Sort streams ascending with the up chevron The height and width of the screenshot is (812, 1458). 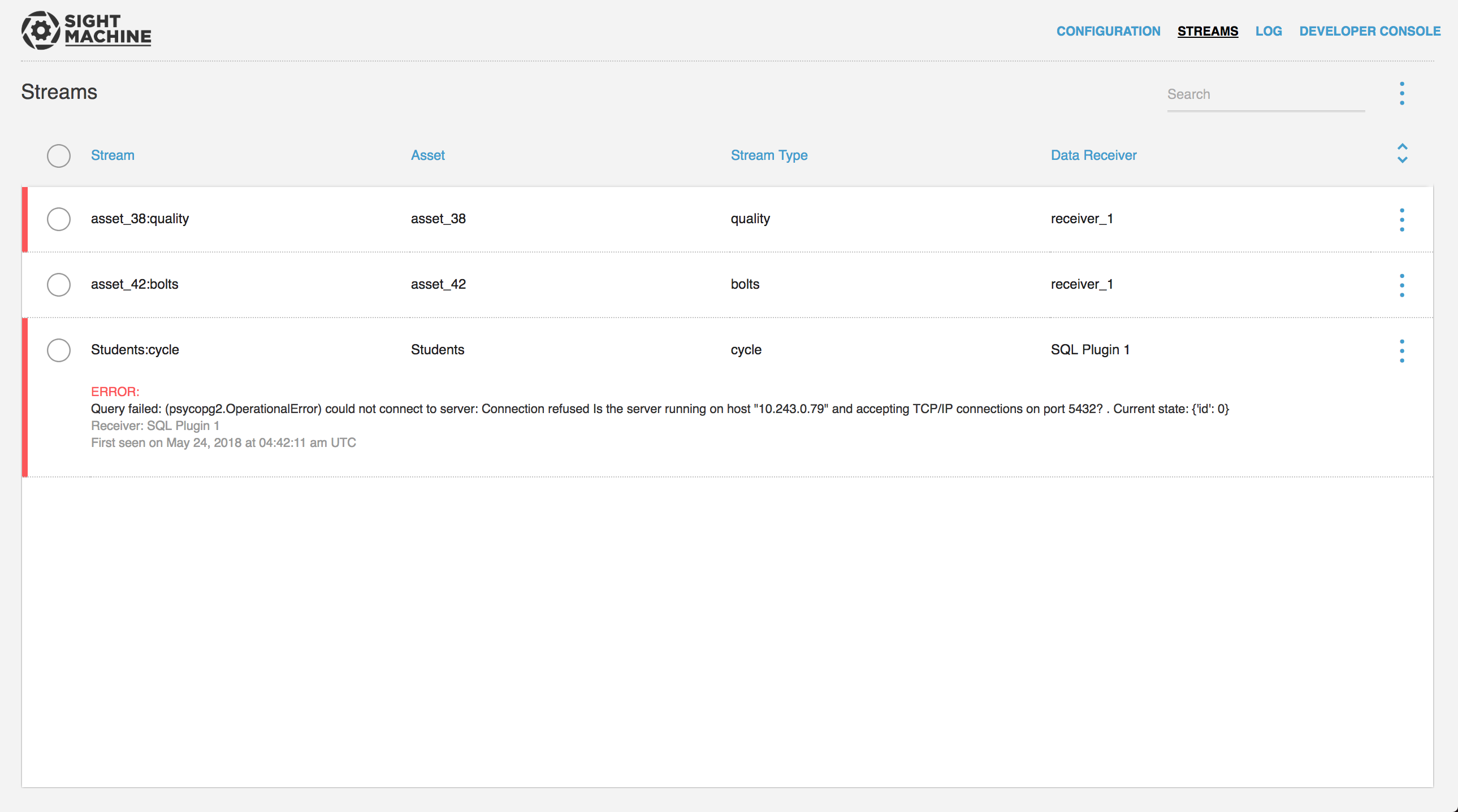[1402, 147]
